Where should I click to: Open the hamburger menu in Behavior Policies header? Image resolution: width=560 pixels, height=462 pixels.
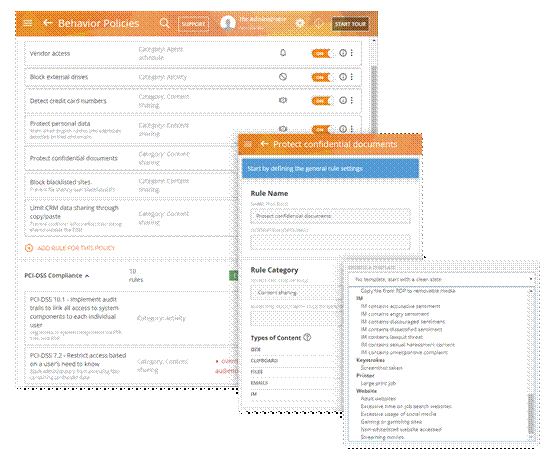28,23
